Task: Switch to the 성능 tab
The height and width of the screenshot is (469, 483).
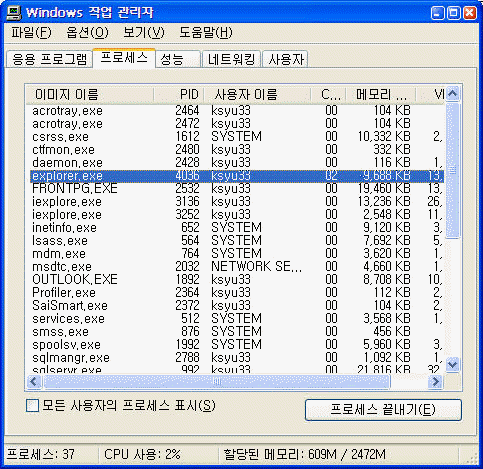Action: (x=178, y=59)
